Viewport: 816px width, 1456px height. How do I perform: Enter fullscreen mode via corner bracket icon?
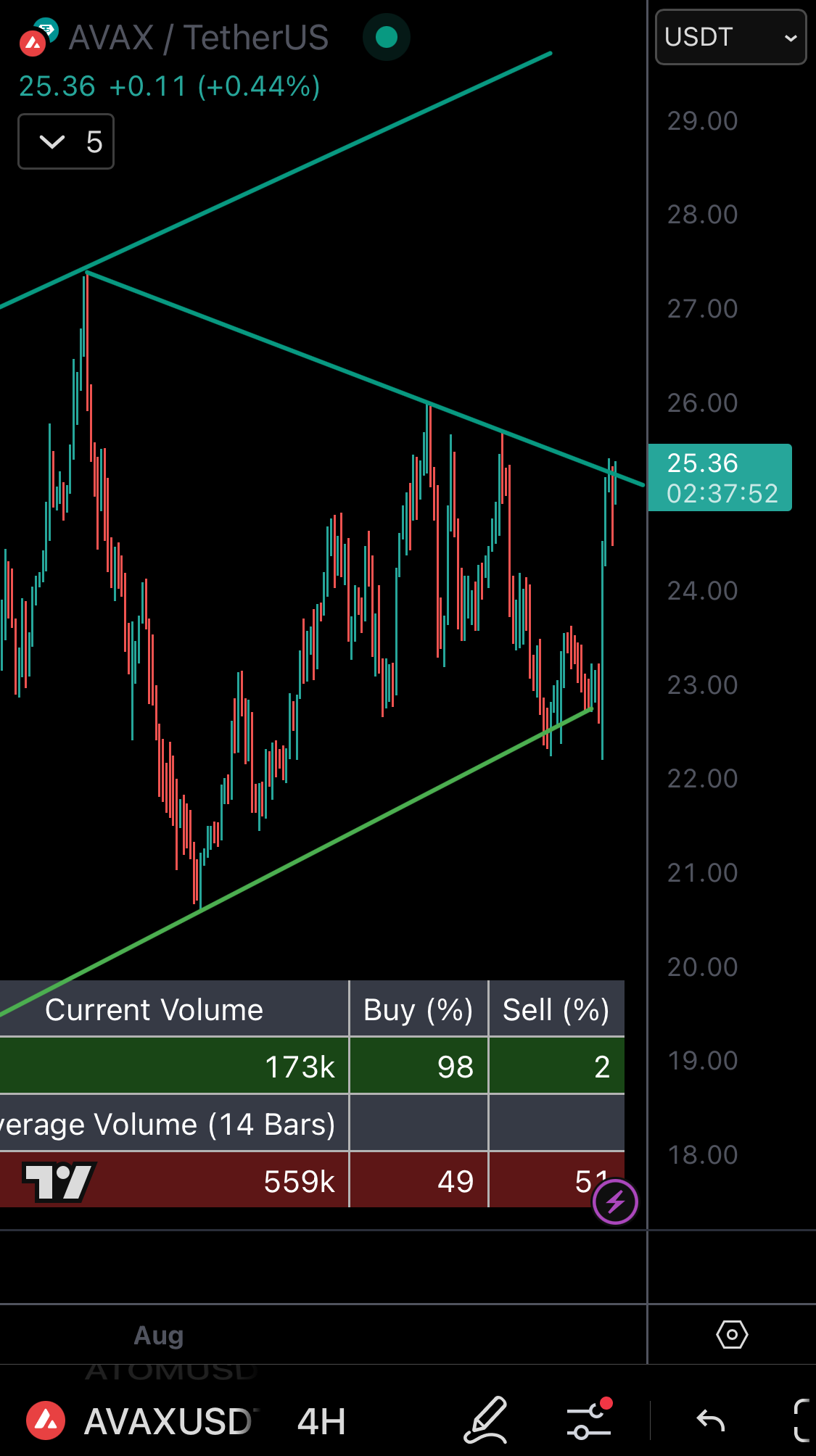[801, 1420]
